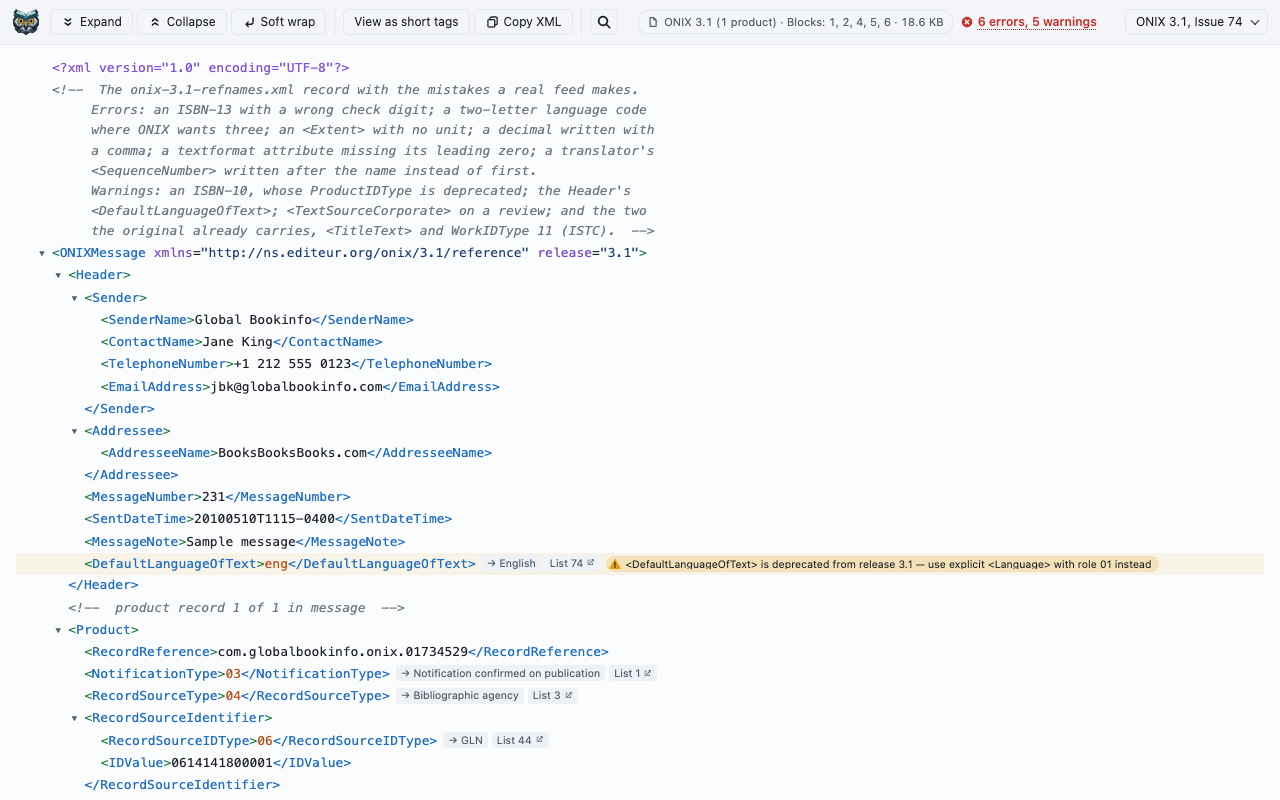
Task: Select the email 'jbk@globalbookinfo.com'
Action: click(x=297, y=387)
